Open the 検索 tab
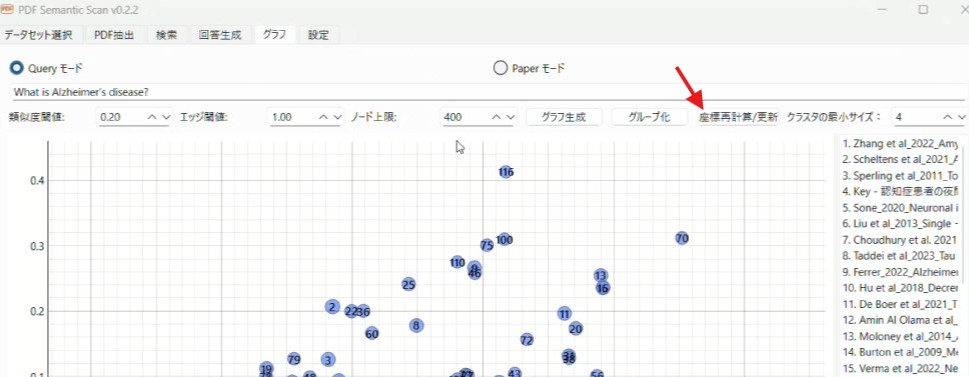969x377 pixels. click(x=166, y=35)
